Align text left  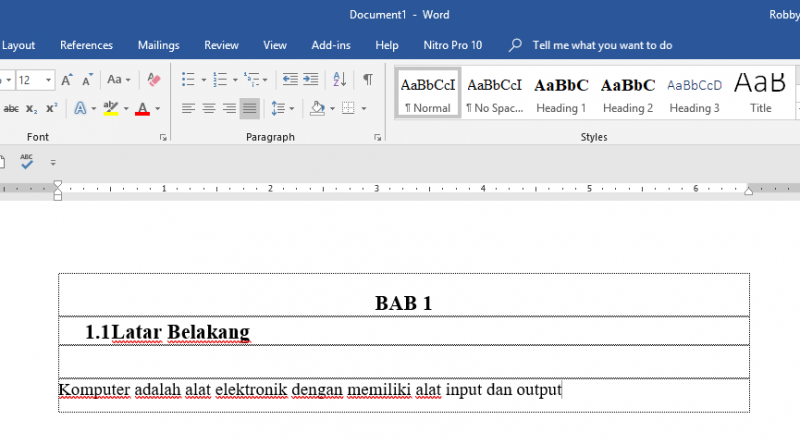tap(188, 109)
